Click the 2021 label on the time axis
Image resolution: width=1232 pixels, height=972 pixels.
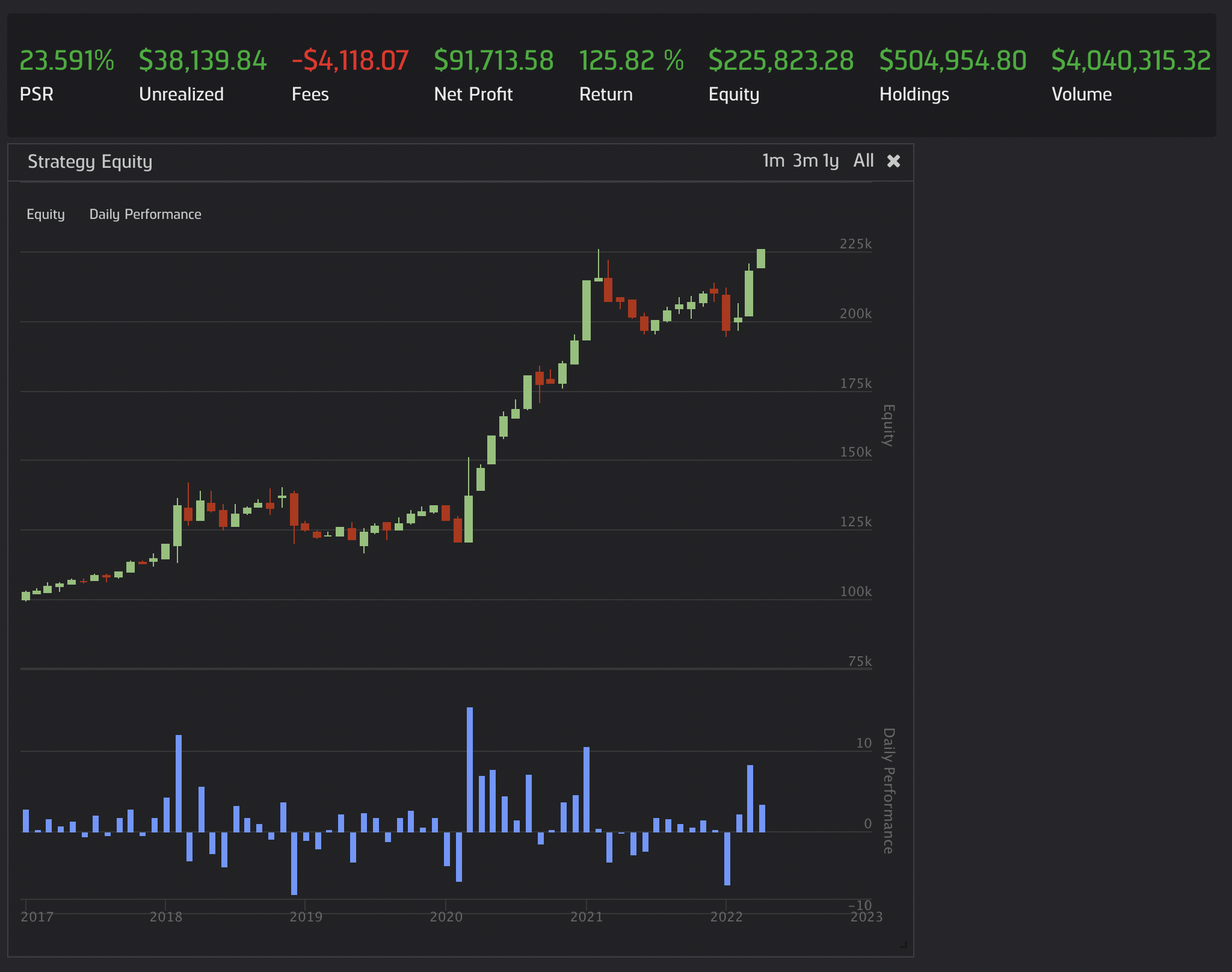586,917
